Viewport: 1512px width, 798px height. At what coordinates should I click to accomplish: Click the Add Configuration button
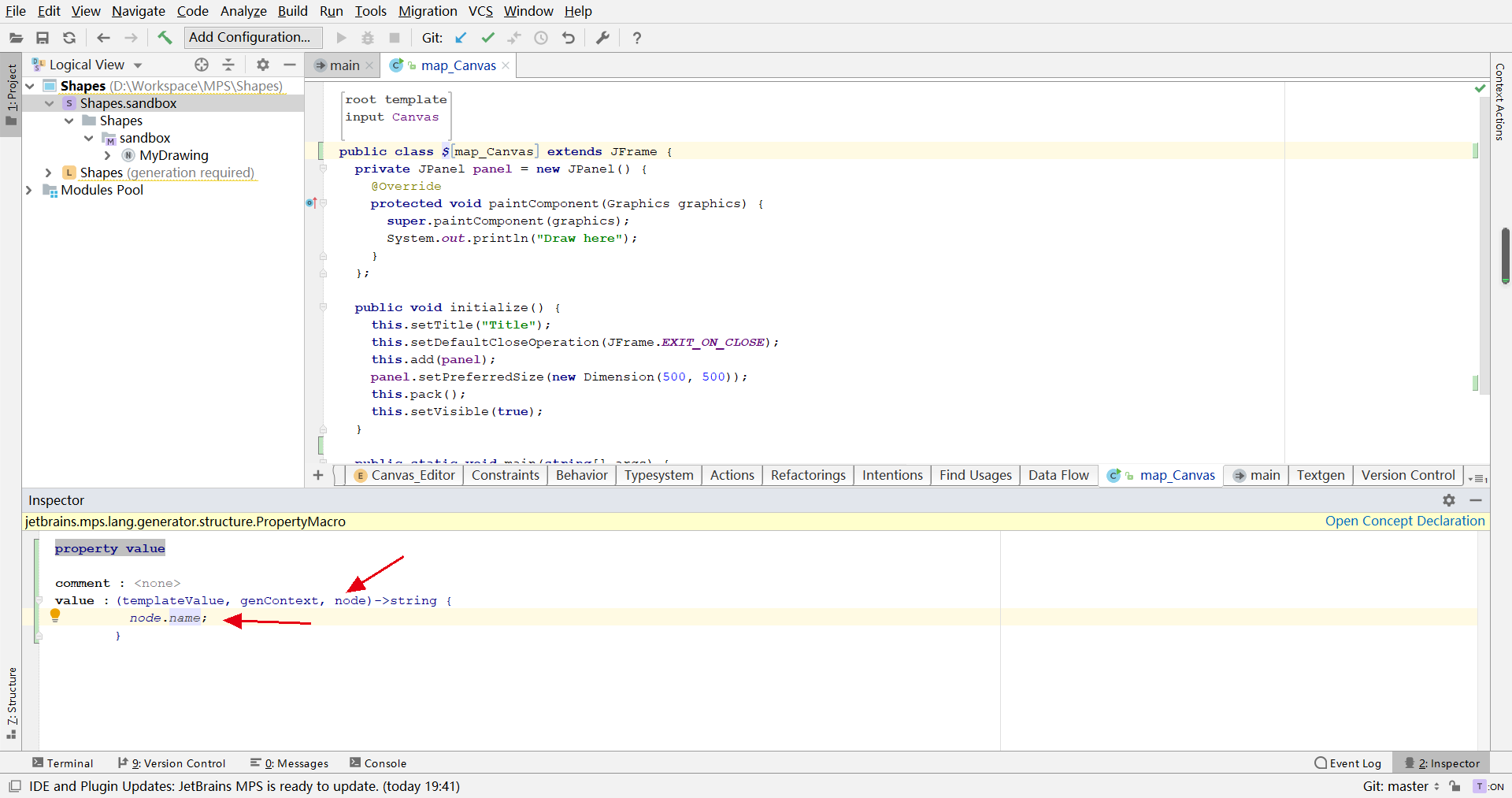coord(251,37)
